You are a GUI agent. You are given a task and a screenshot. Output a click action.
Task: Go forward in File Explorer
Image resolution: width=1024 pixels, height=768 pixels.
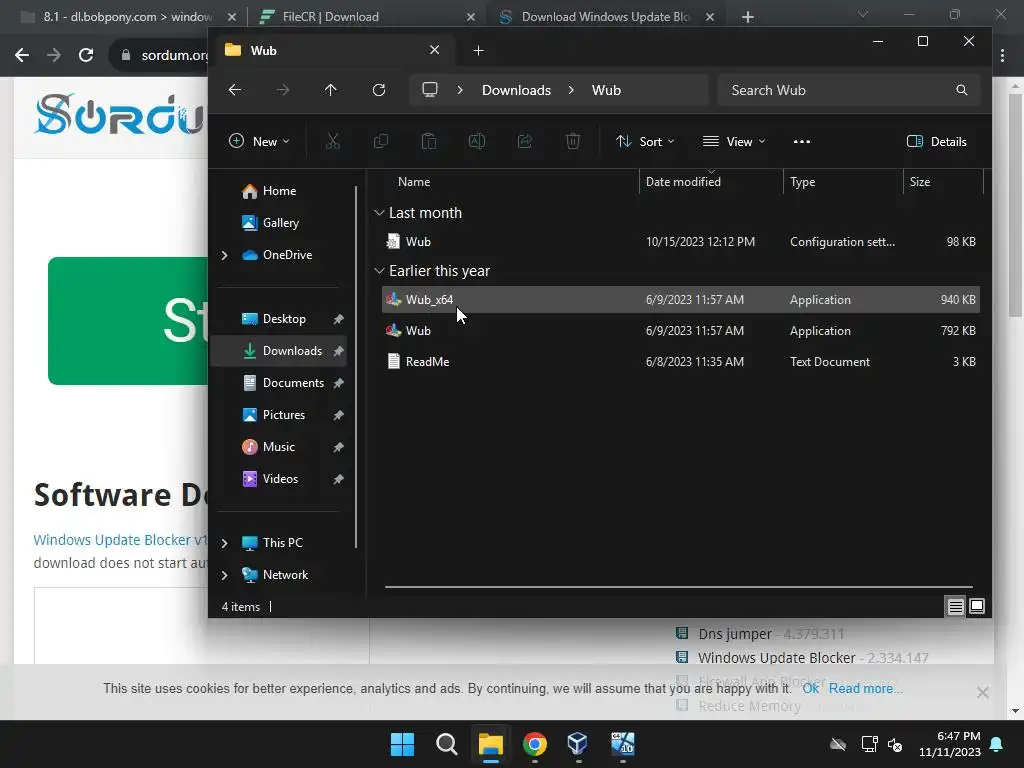click(283, 90)
